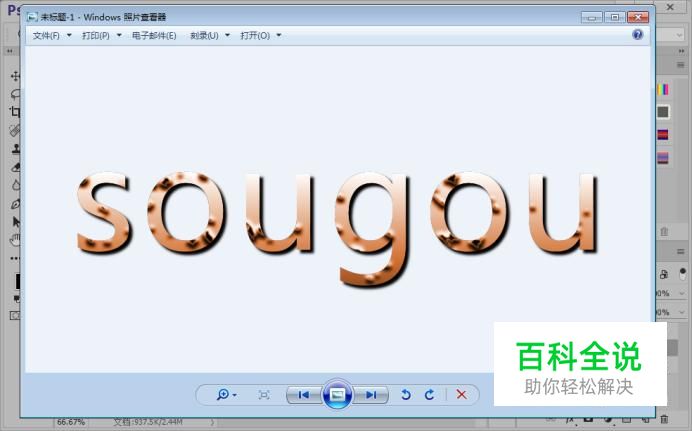The image size is (692, 431).
Task: Click the layer effects fx icon
Action: 570,420
